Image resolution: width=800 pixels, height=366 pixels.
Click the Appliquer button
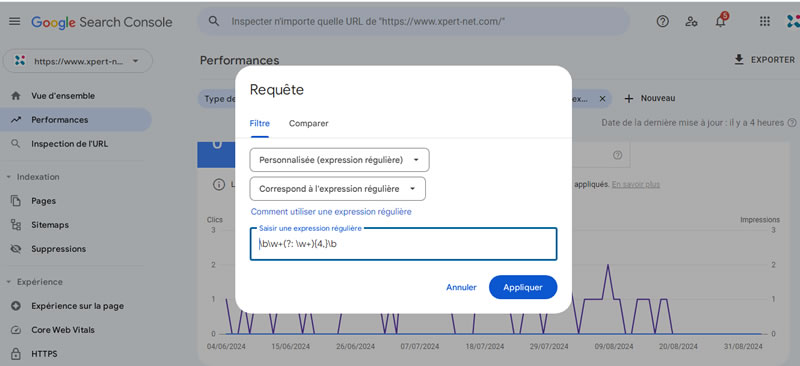523,287
